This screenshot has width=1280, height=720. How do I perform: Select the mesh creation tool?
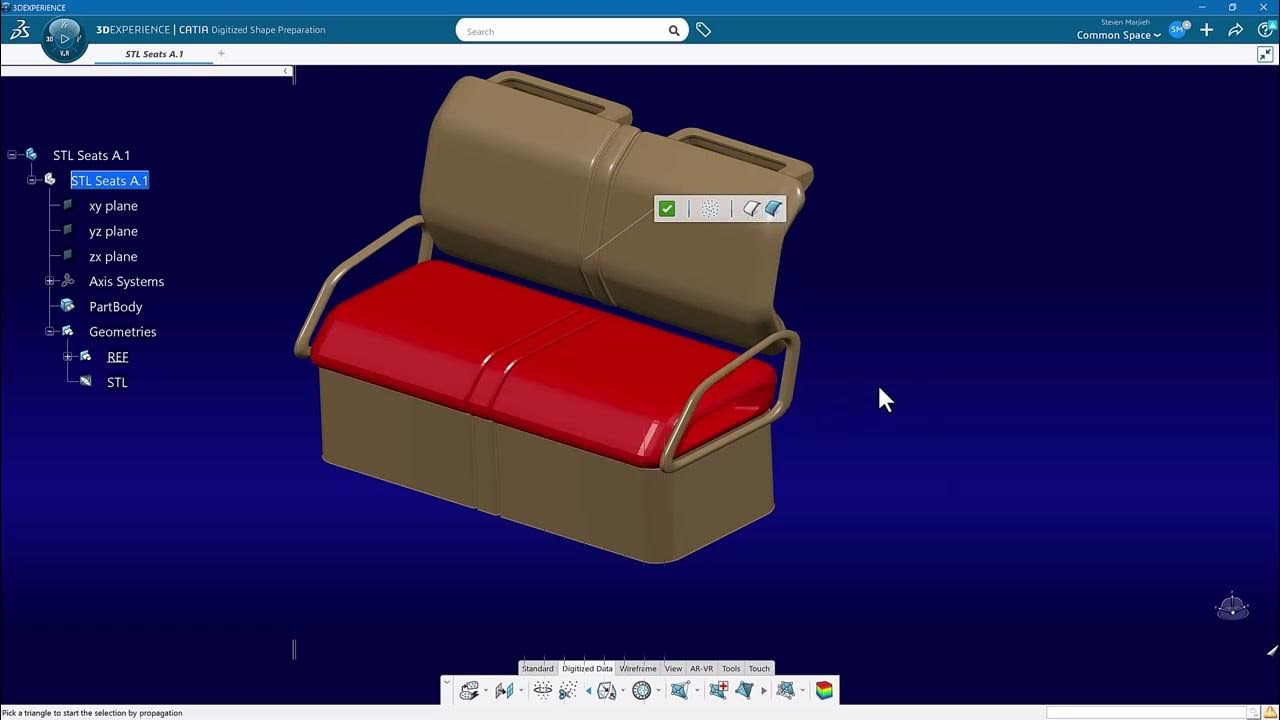pyautogui.click(x=680, y=690)
